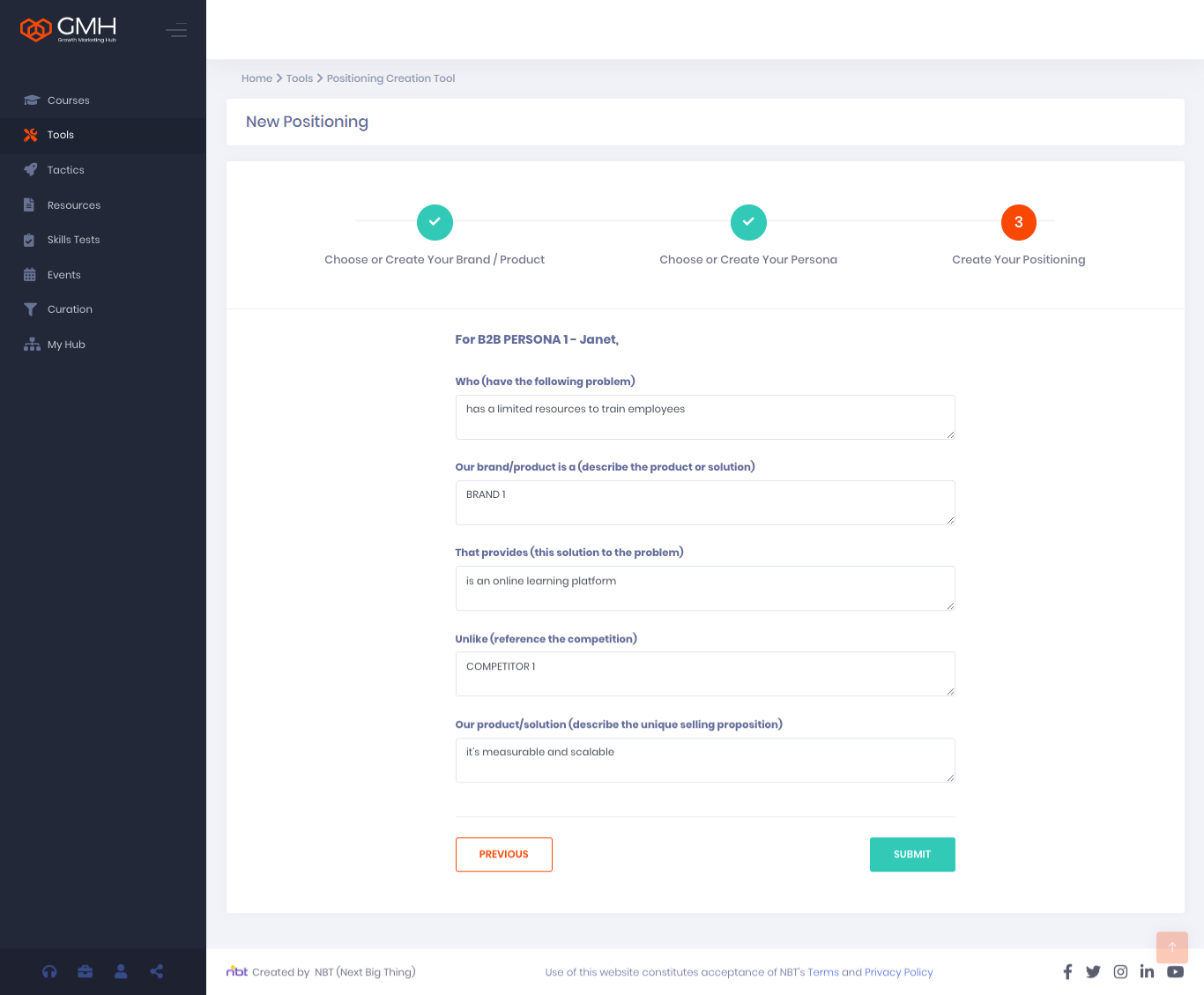Image resolution: width=1204 pixels, height=995 pixels.
Task: Go to step one brand checkmark
Action: tap(435, 222)
